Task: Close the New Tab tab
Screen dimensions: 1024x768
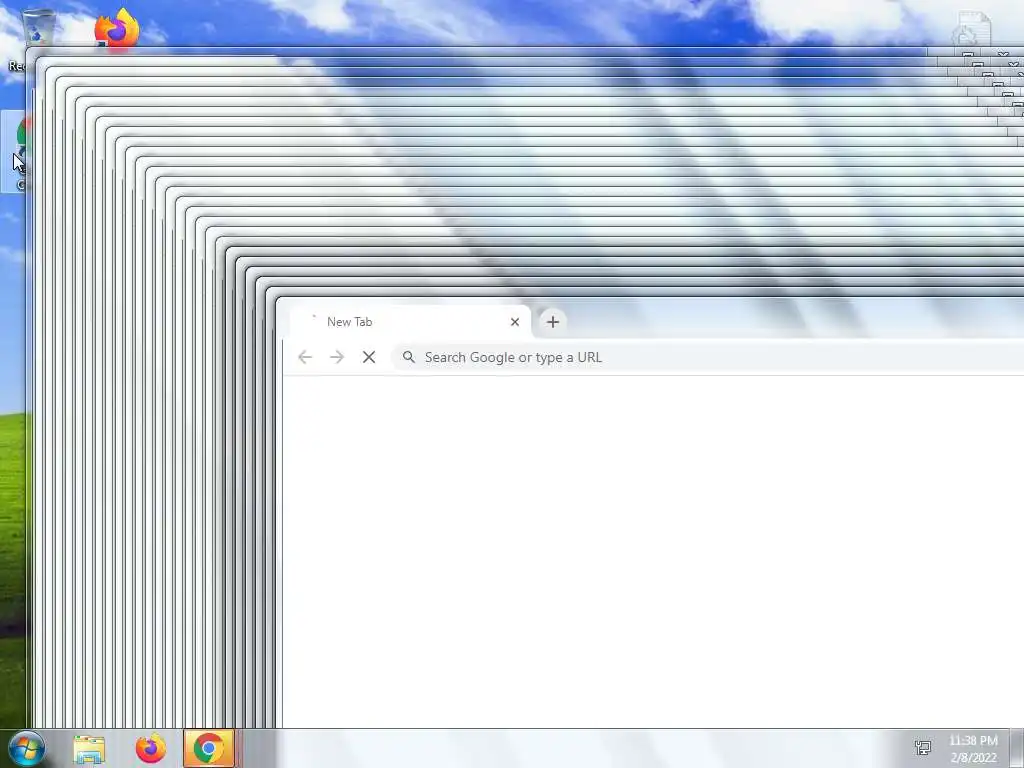Action: click(515, 322)
